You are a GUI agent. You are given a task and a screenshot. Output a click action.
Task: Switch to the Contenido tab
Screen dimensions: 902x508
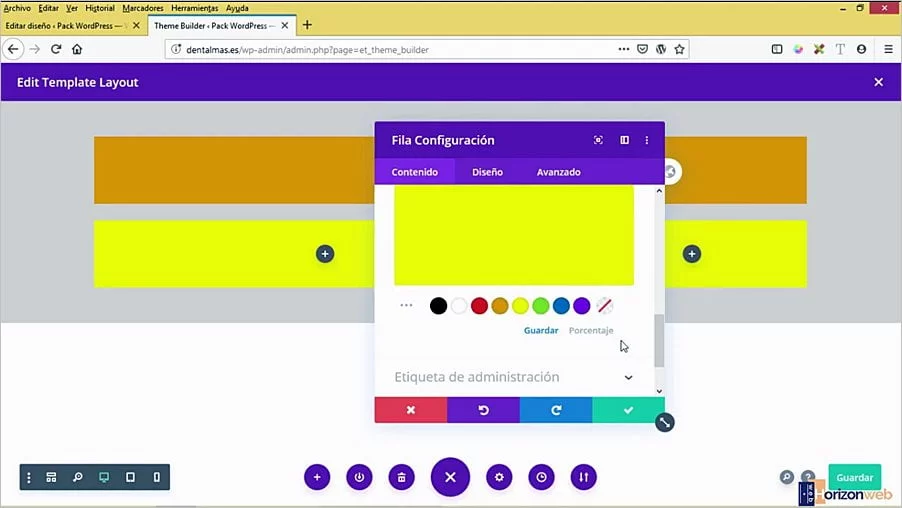pyautogui.click(x=414, y=172)
